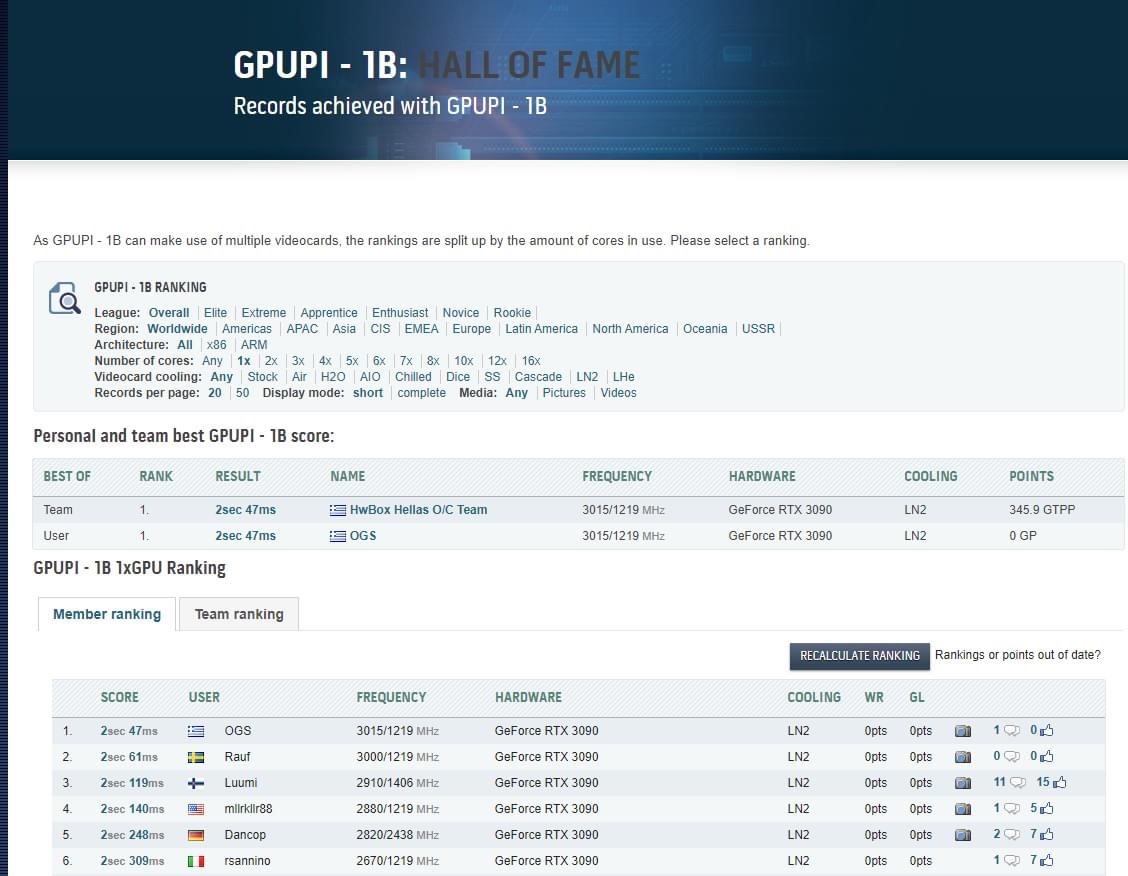Image resolution: width=1128 pixels, height=876 pixels.
Task: Open screenshot camera icon in OGS ranking row
Action: (x=963, y=731)
